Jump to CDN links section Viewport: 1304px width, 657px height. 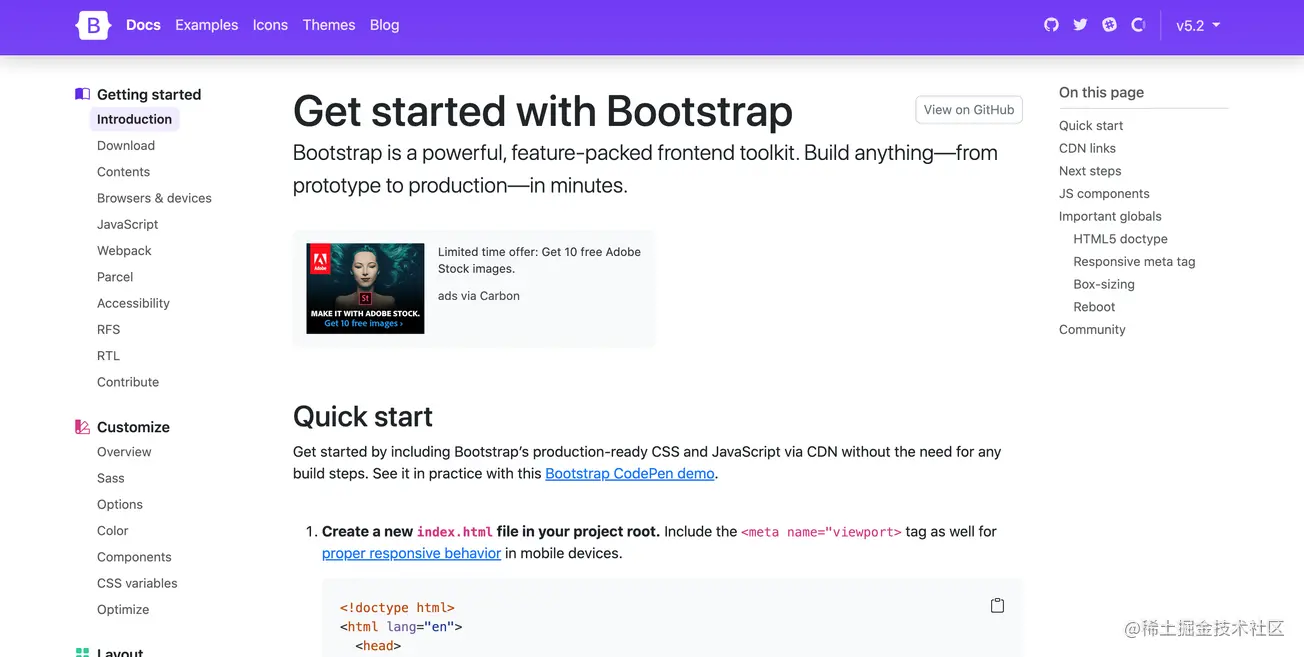click(x=1087, y=148)
